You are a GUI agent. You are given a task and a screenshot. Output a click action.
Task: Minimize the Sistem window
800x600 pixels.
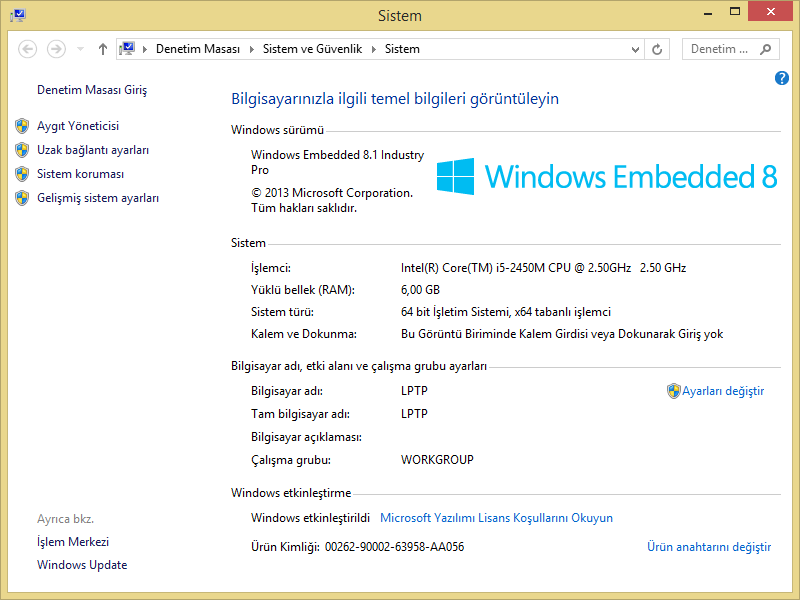click(708, 14)
